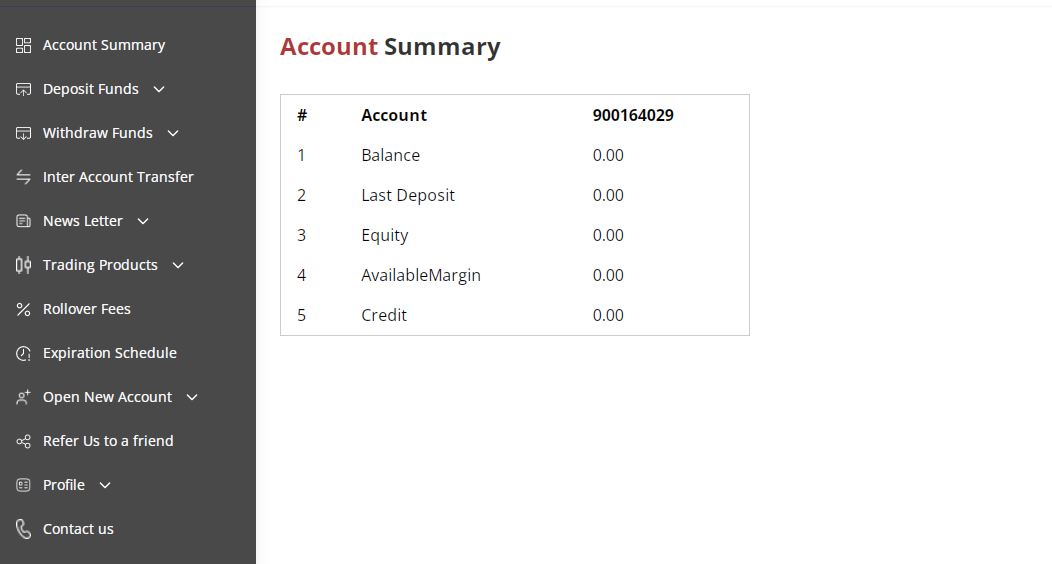
Task: Click the Credit row label
Action: point(384,315)
